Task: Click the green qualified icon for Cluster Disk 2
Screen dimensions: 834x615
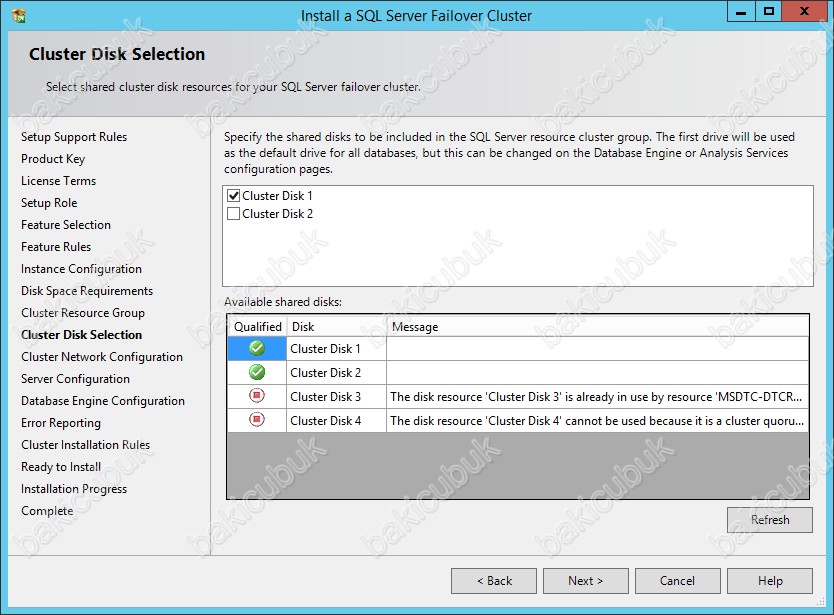Action: (257, 372)
